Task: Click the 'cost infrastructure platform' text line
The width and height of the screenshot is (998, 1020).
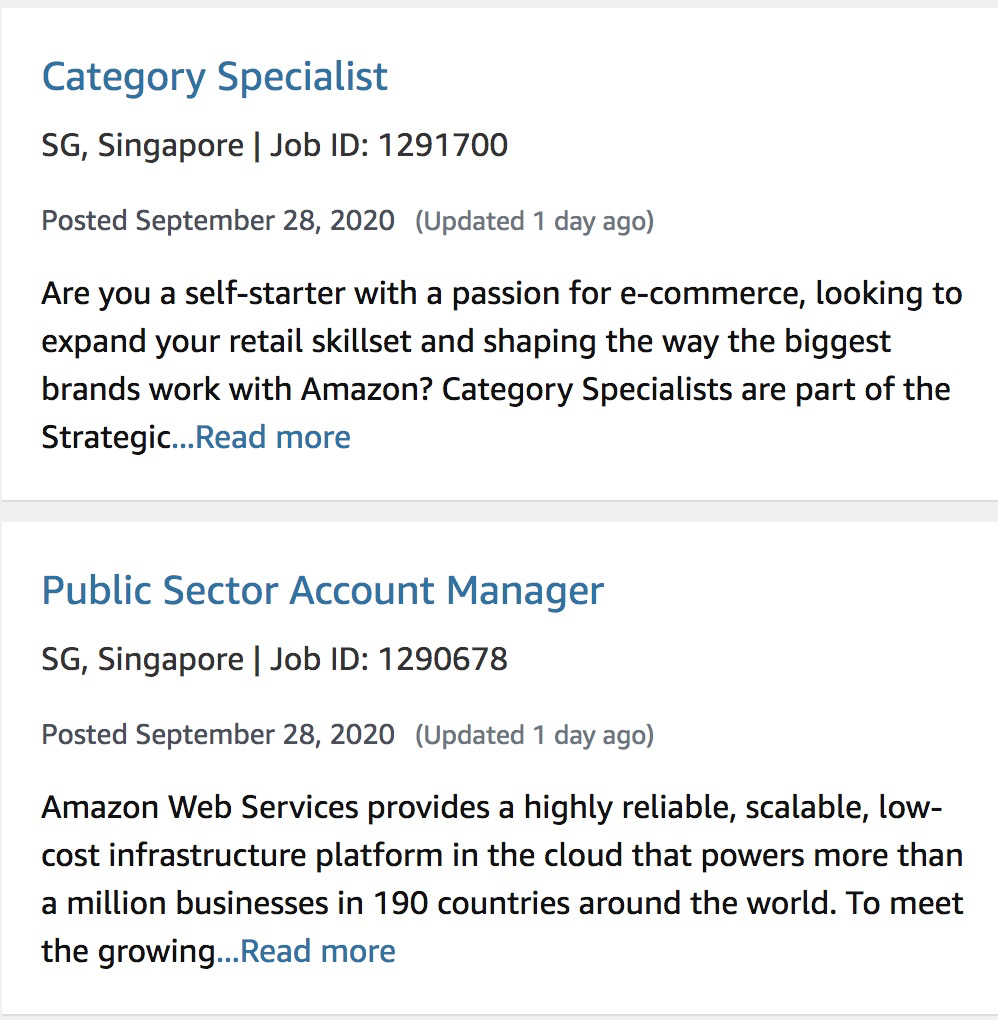Action: (x=501, y=855)
